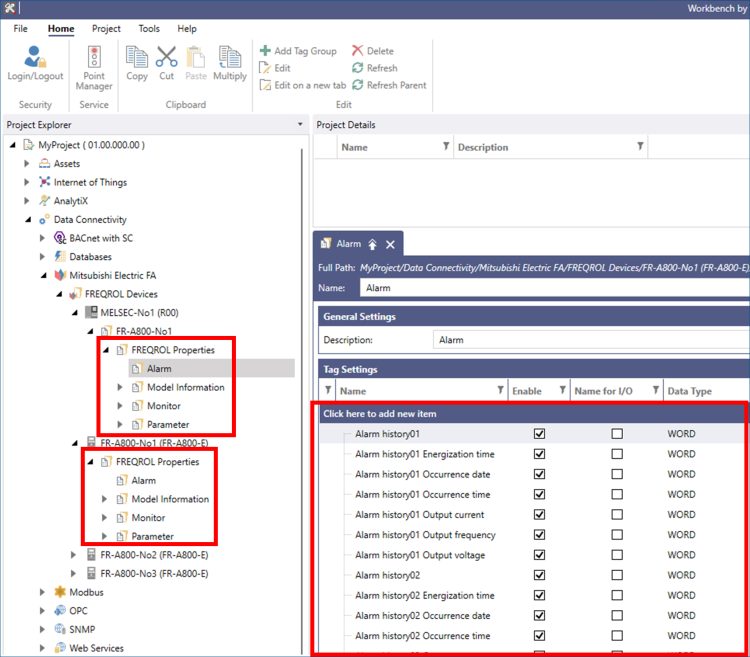The width and height of the screenshot is (750, 657).
Task: Check Name for I/O for Alarm history01 Output current
Action: coord(617,515)
